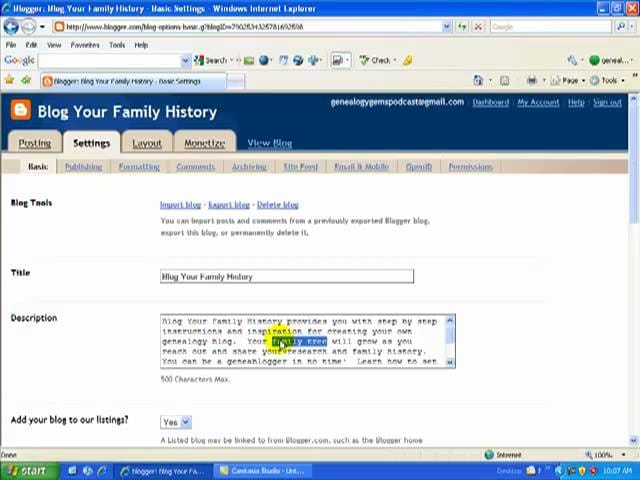Open the Windows Start menu
640x480 pixels.
click(27, 470)
